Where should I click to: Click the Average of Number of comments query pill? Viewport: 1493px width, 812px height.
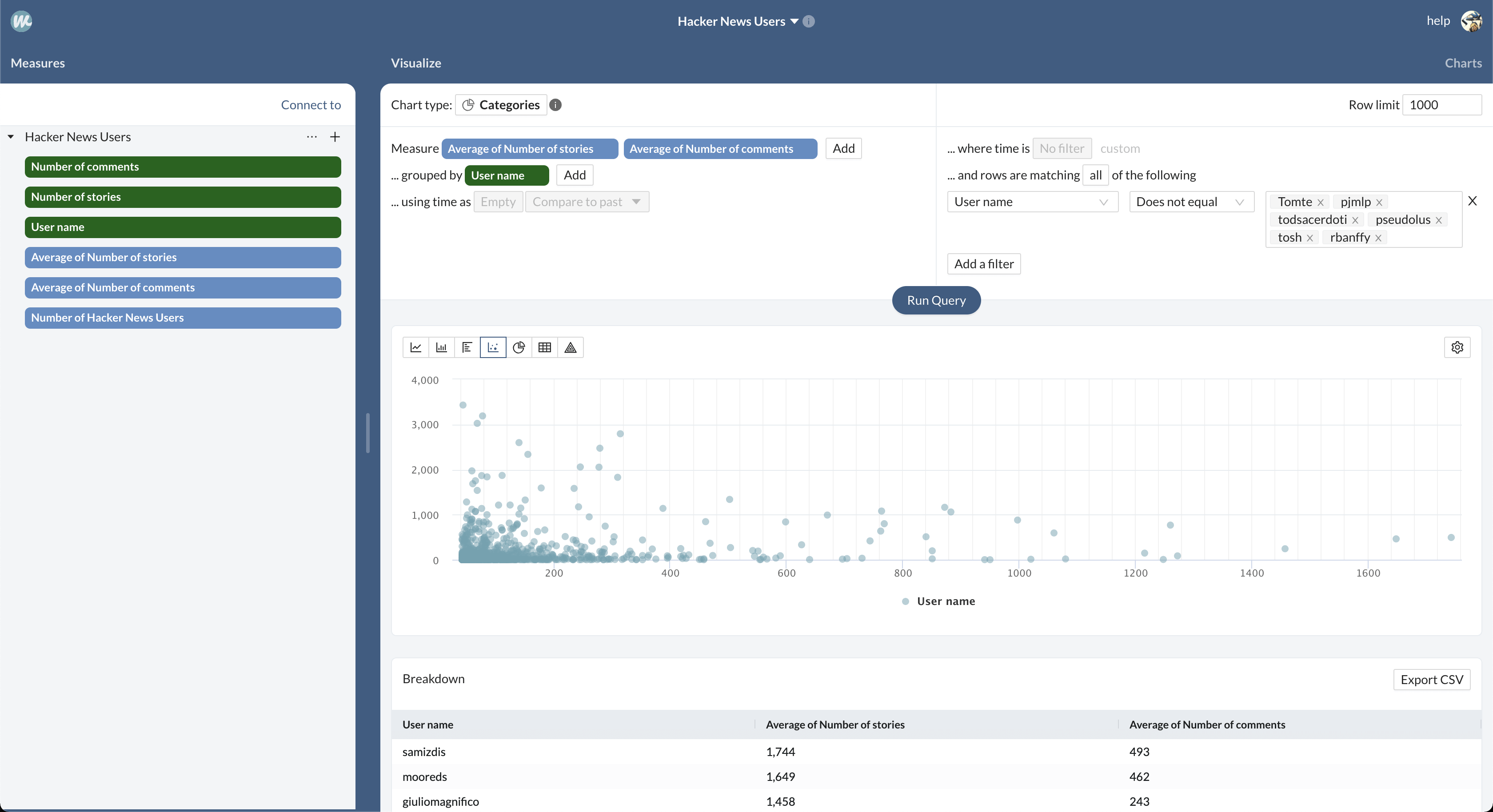(720, 148)
